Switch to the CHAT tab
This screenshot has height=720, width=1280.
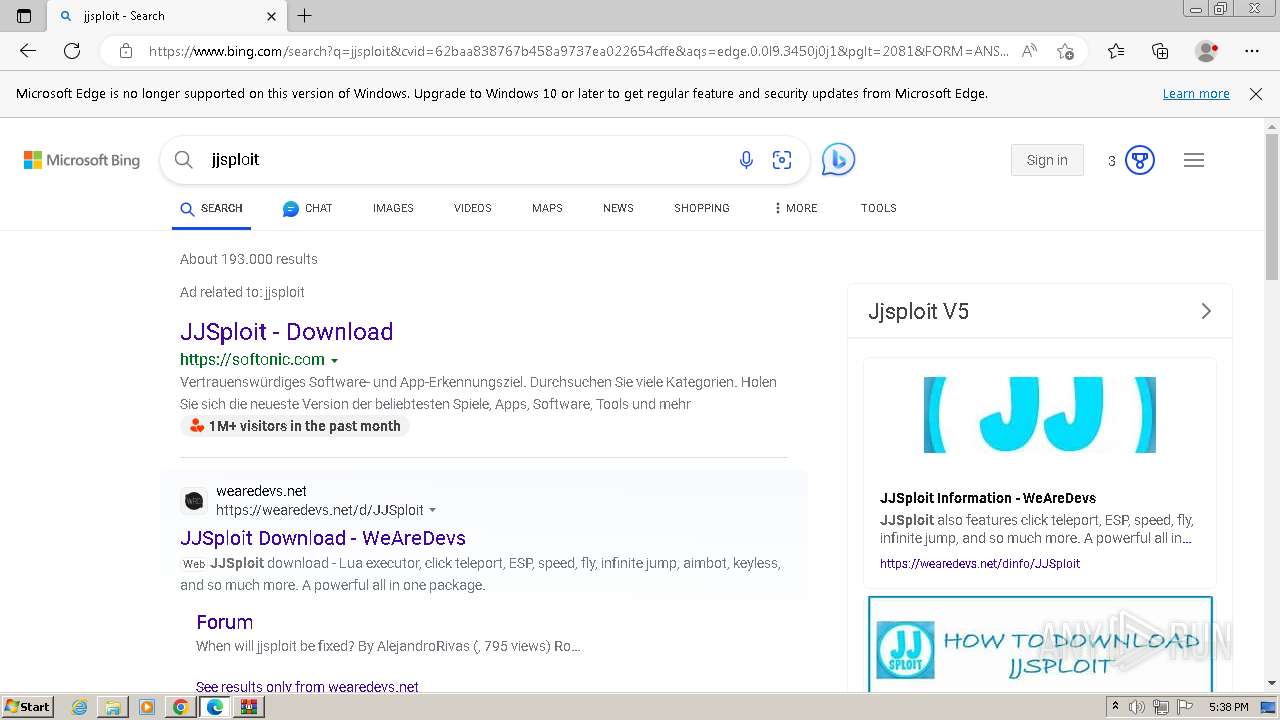[x=307, y=208]
